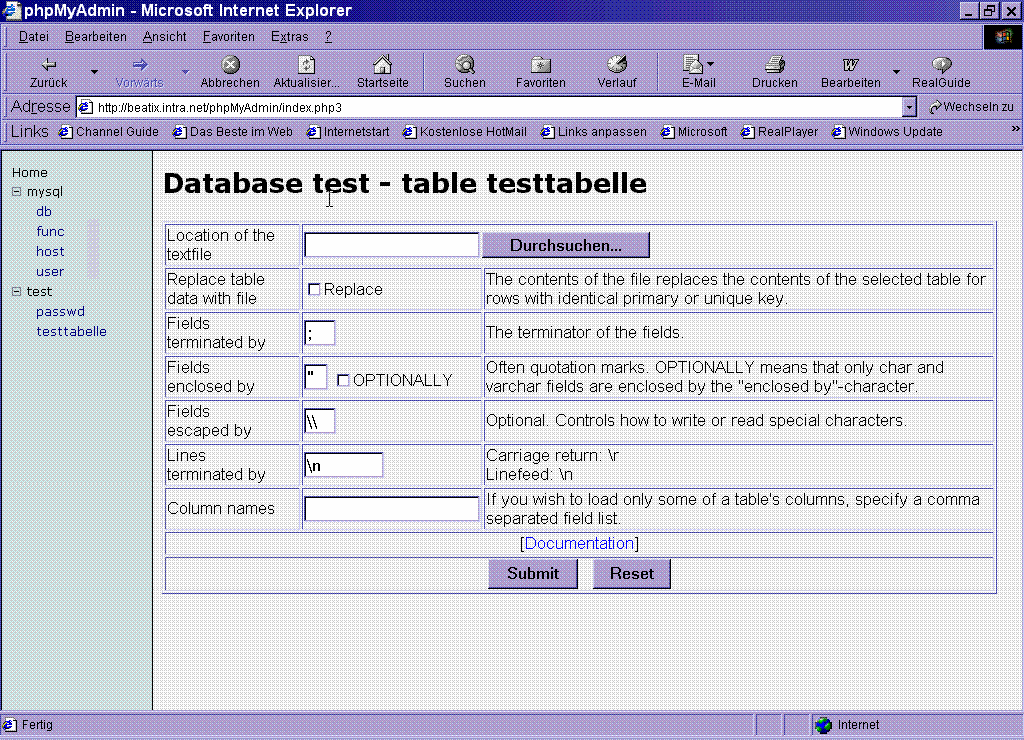The image size is (1024, 740).
Task: Collapse the mysql database tree node
Action: tap(17, 191)
